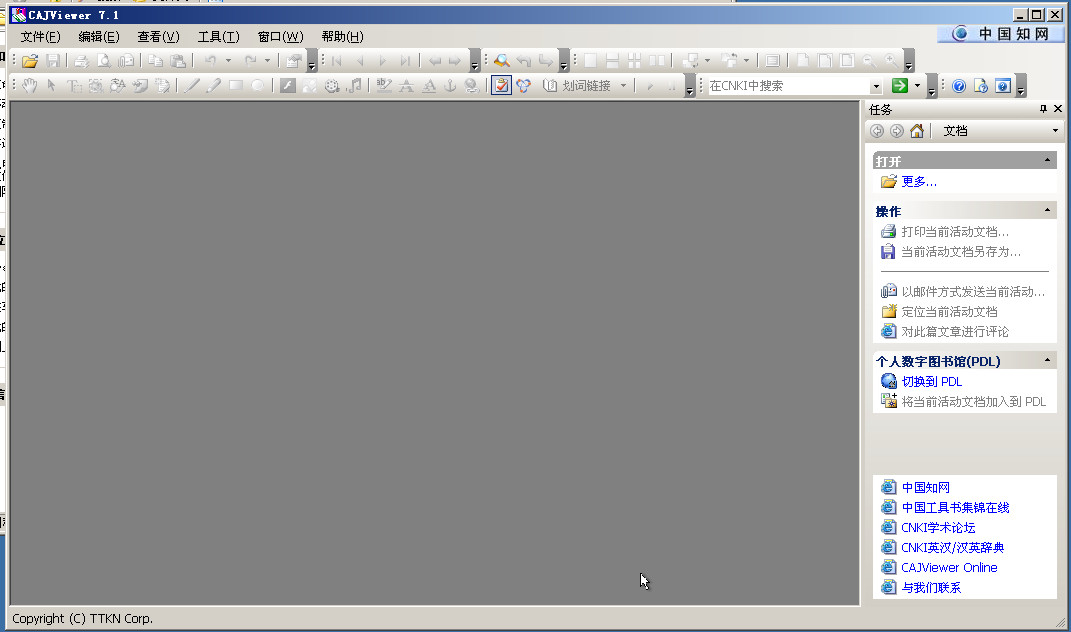Go to last page navigation icon
1071x632 pixels.
pos(405,61)
